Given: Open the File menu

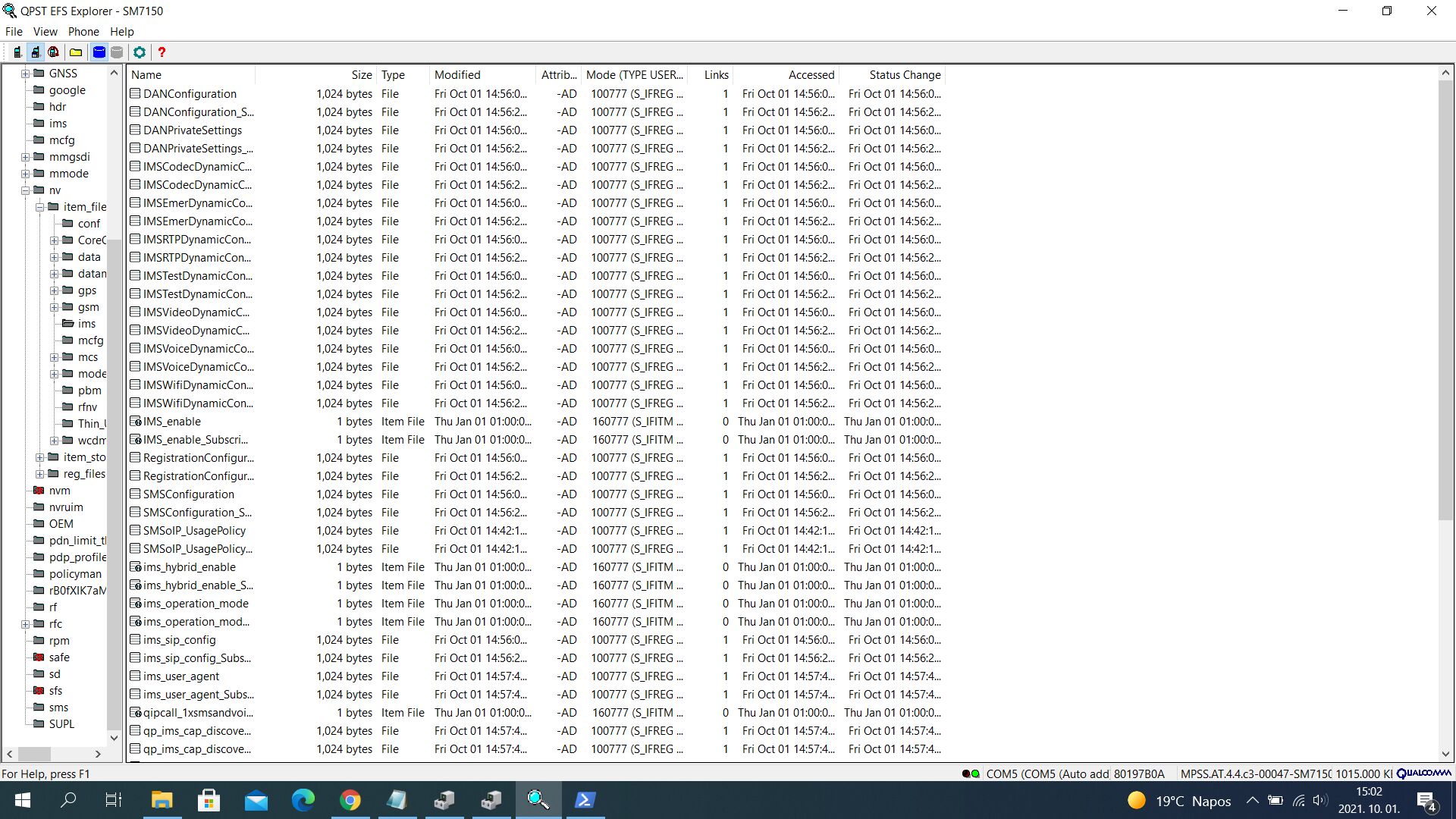Looking at the screenshot, I should 14,32.
